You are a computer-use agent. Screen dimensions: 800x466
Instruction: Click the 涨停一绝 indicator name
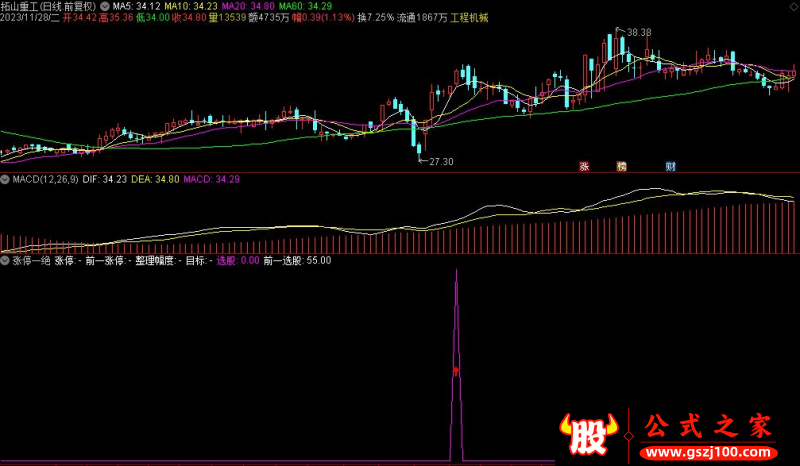[31, 261]
